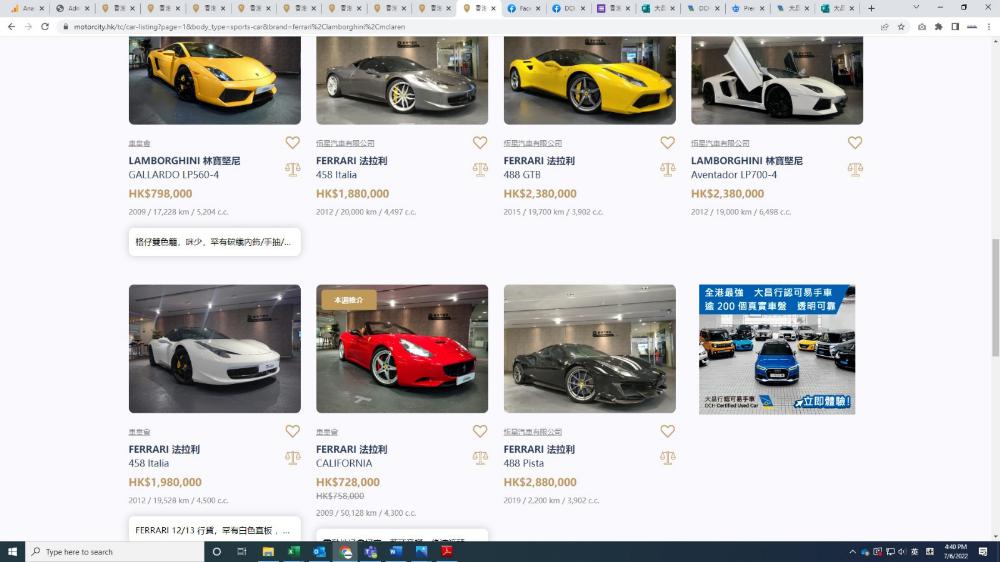Screen dimensions: 1000x562
Task: Favorite the Ferrari 488 Pista listing
Action: (667, 431)
